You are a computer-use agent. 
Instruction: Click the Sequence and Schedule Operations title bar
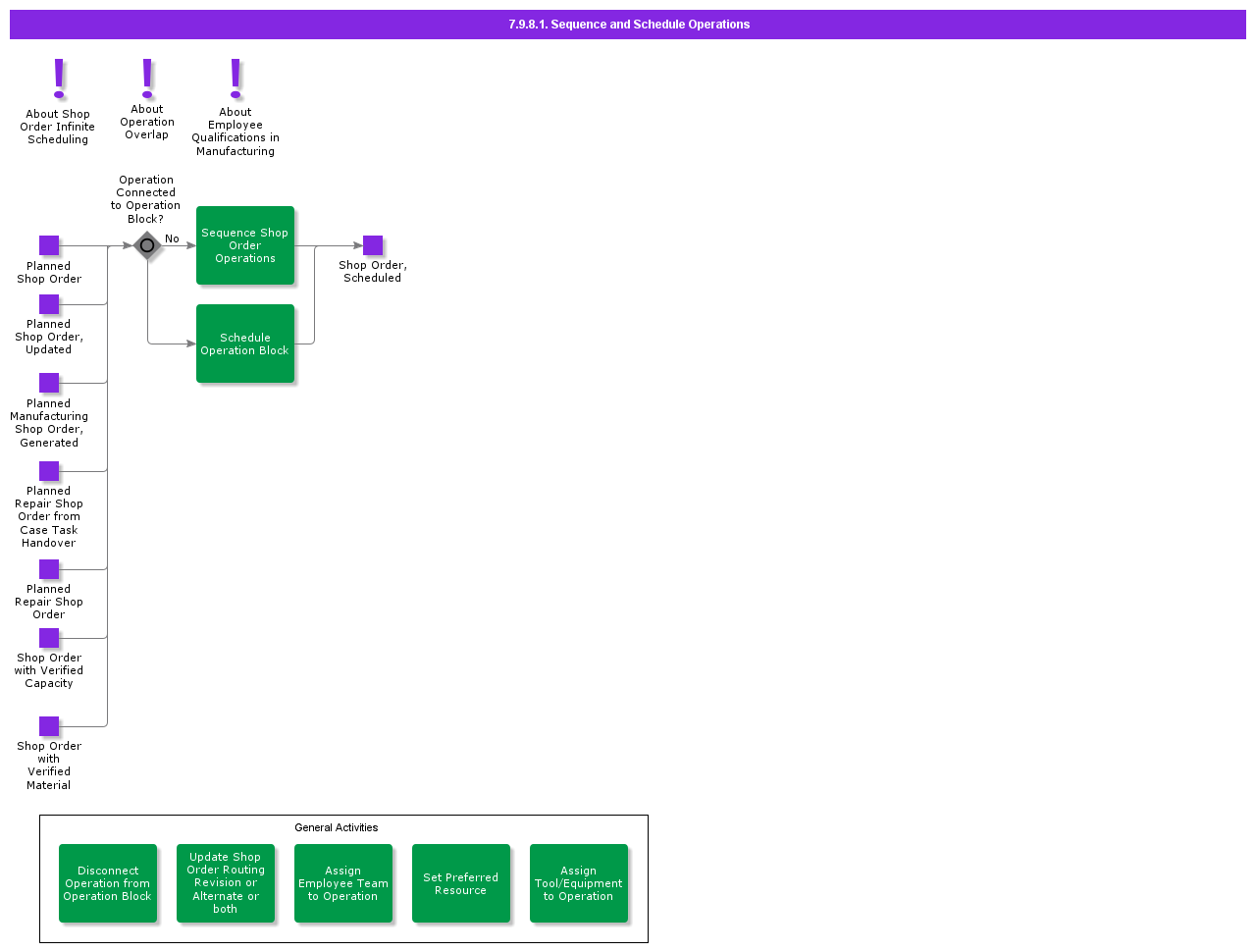(x=628, y=25)
